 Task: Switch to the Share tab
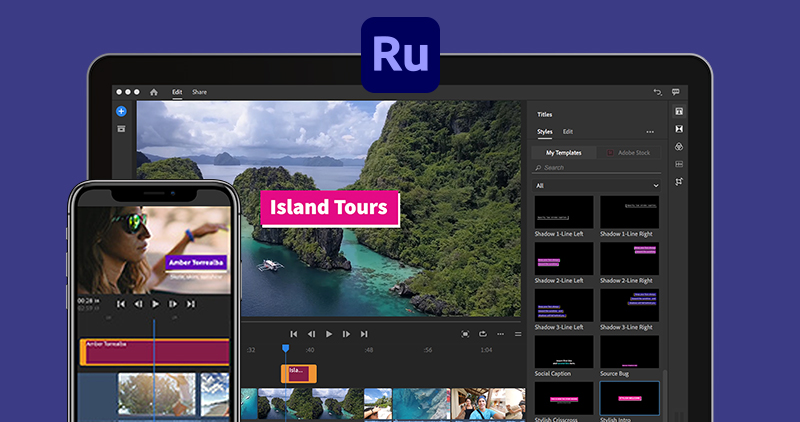(199, 92)
